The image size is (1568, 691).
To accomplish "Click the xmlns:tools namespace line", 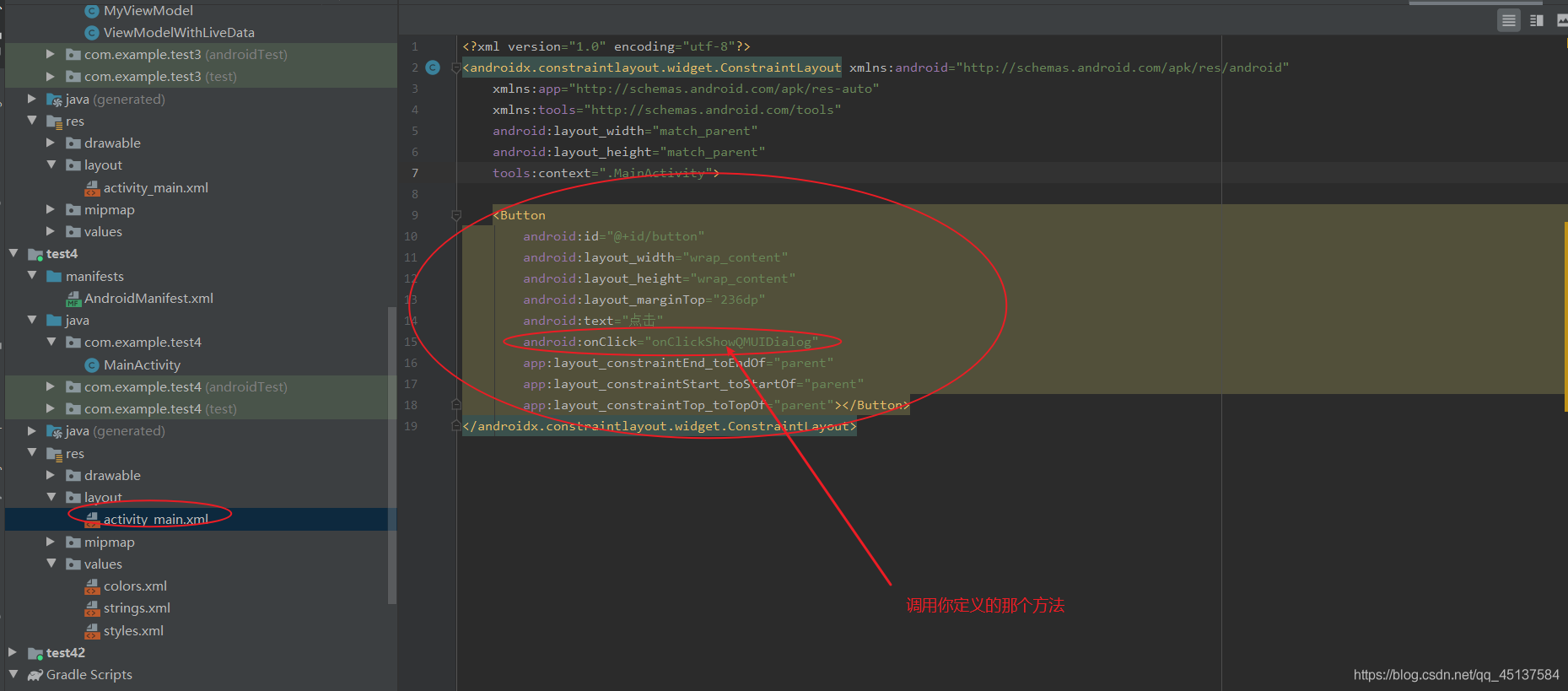I will [x=666, y=110].
